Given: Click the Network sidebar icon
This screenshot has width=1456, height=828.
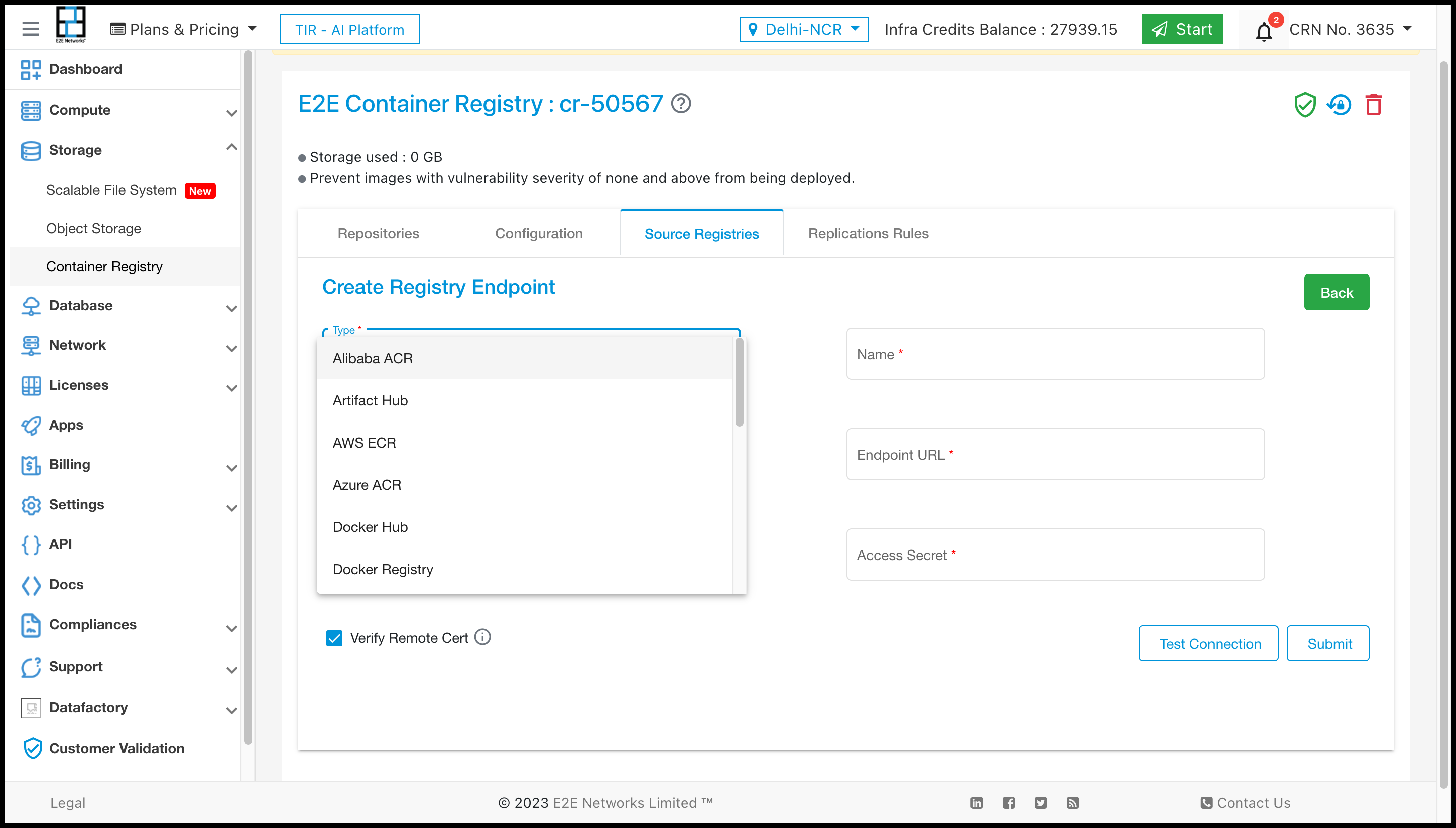Looking at the screenshot, I should coord(31,346).
